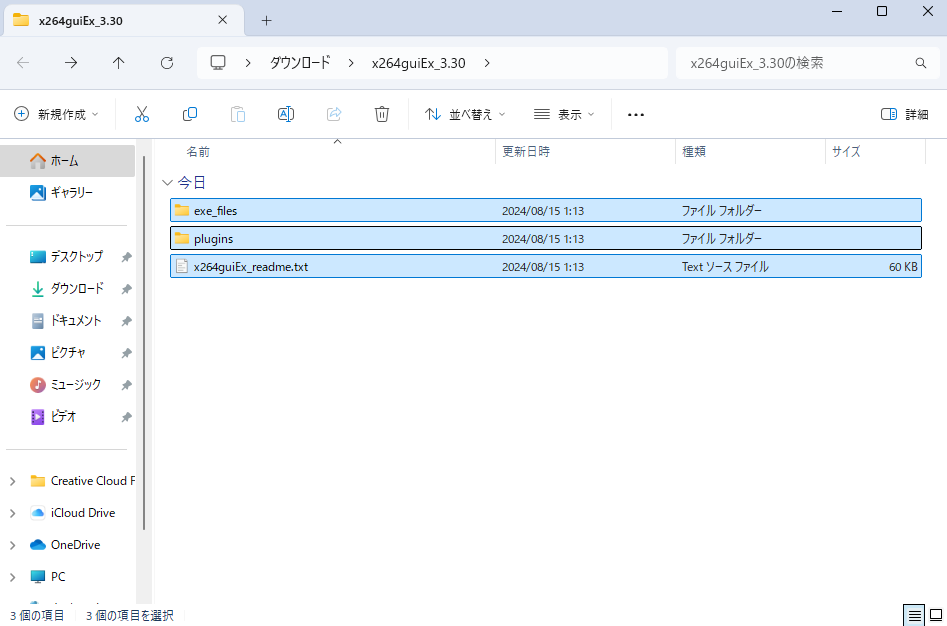Click the Rename icon in toolbar
947x626 pixels.
286,114
